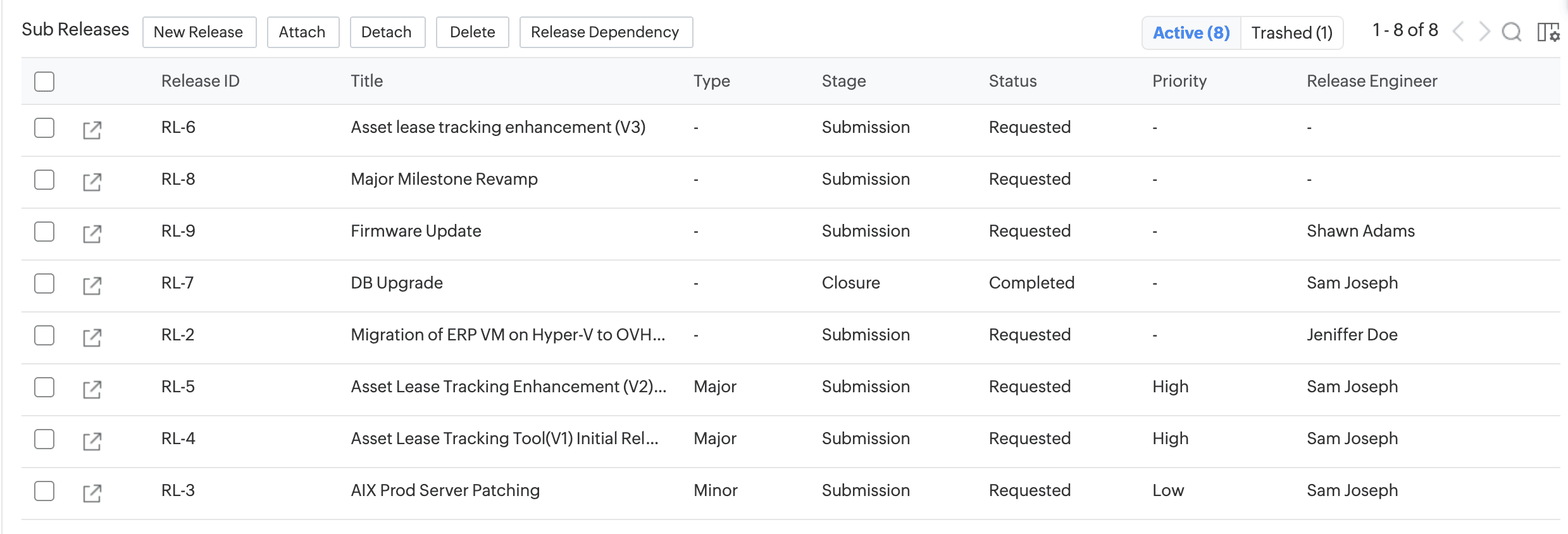
Task: Select all releases with the header checkbox
Action: (44, 81)
